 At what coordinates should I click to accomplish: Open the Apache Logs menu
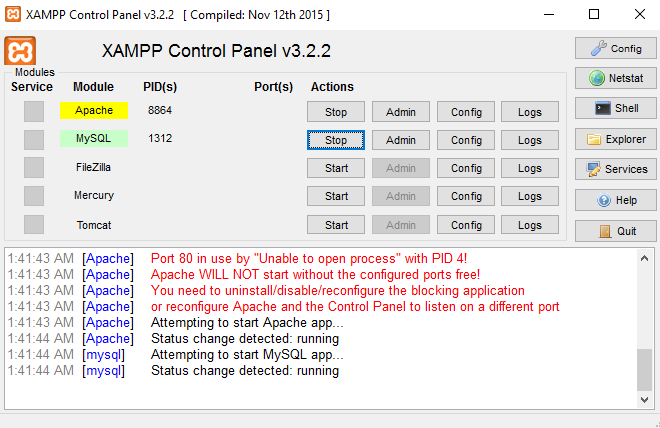tap(530, 112)
